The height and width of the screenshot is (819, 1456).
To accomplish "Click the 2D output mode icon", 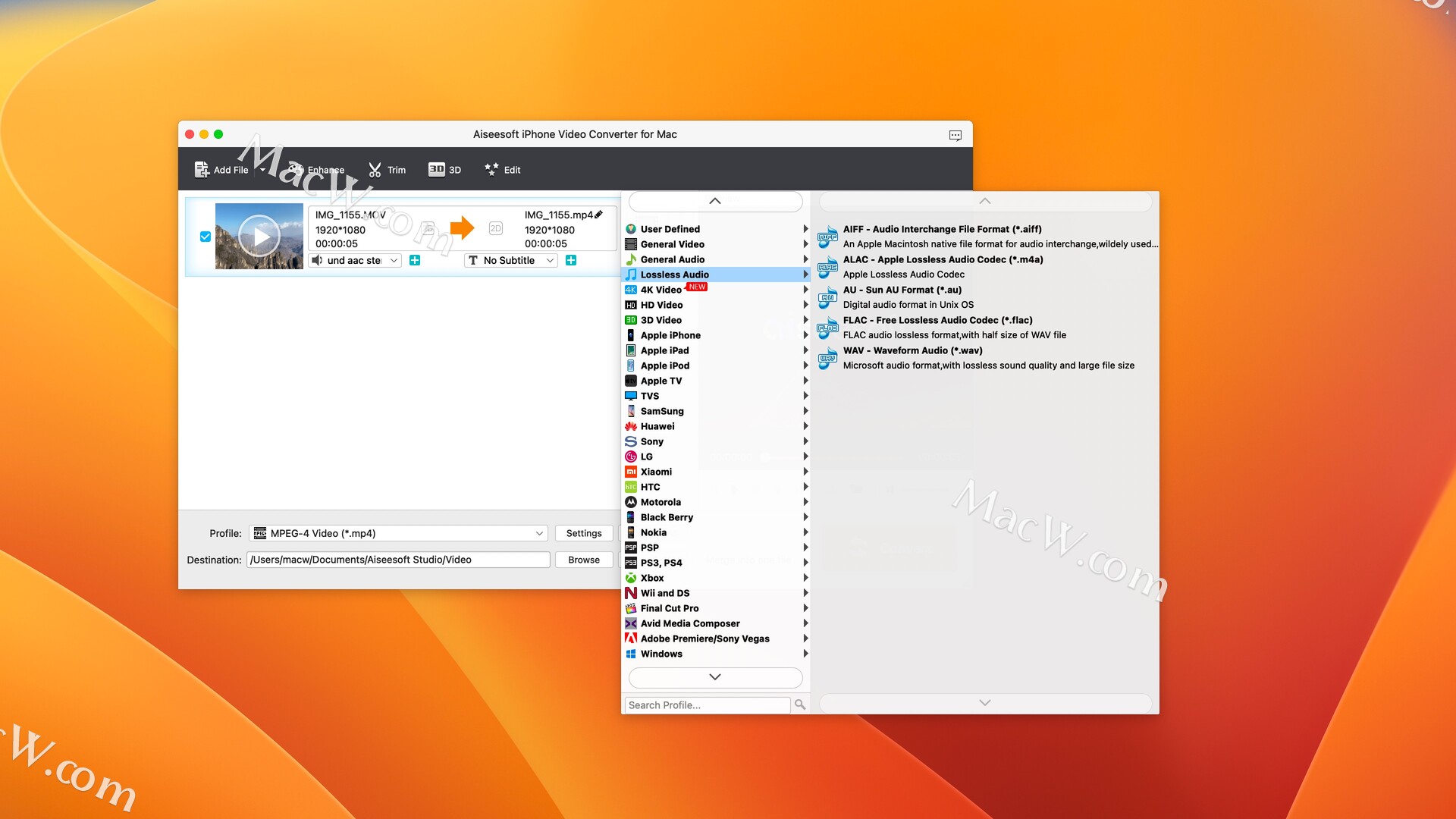I will (x=496, y=228).
